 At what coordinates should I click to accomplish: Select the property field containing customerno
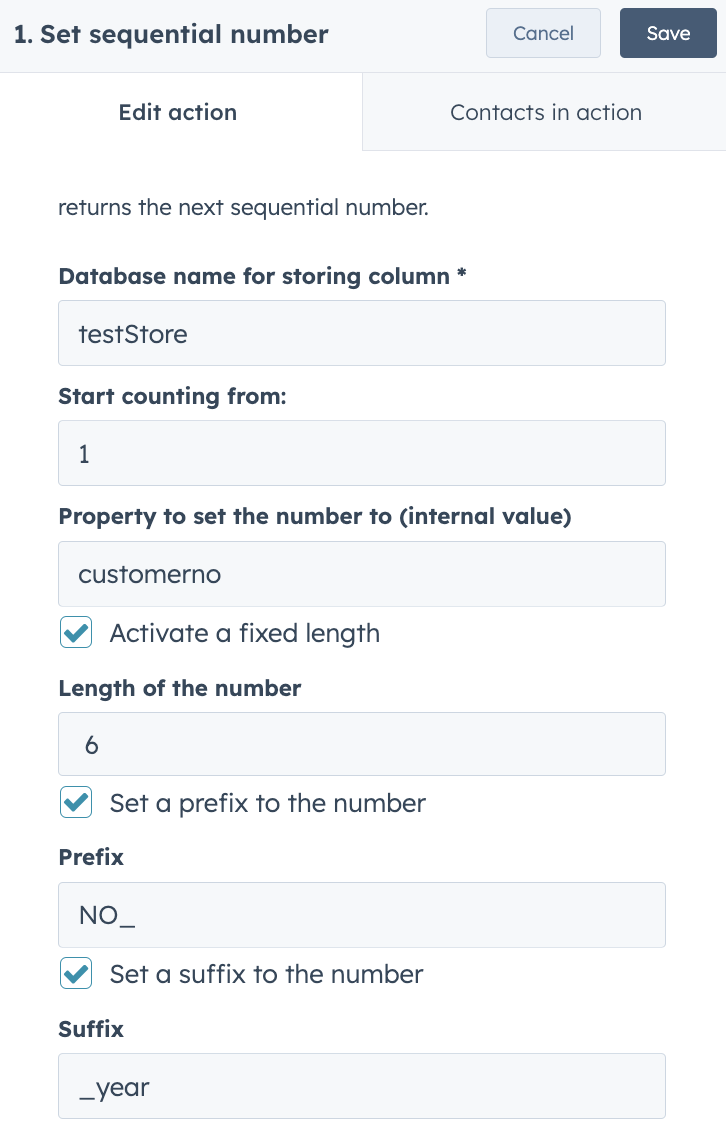click(x=361, y=574)
